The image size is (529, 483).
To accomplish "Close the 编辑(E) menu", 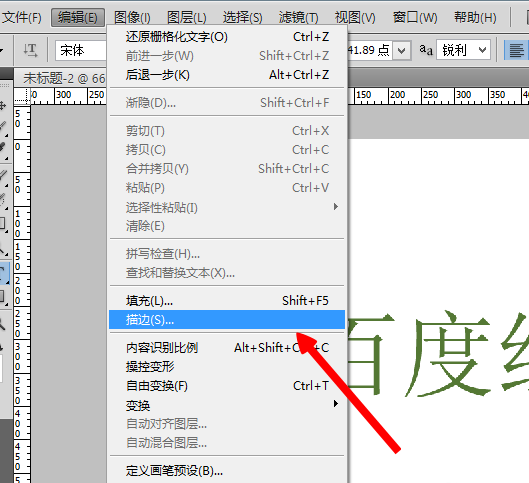I will click(78, 17).
